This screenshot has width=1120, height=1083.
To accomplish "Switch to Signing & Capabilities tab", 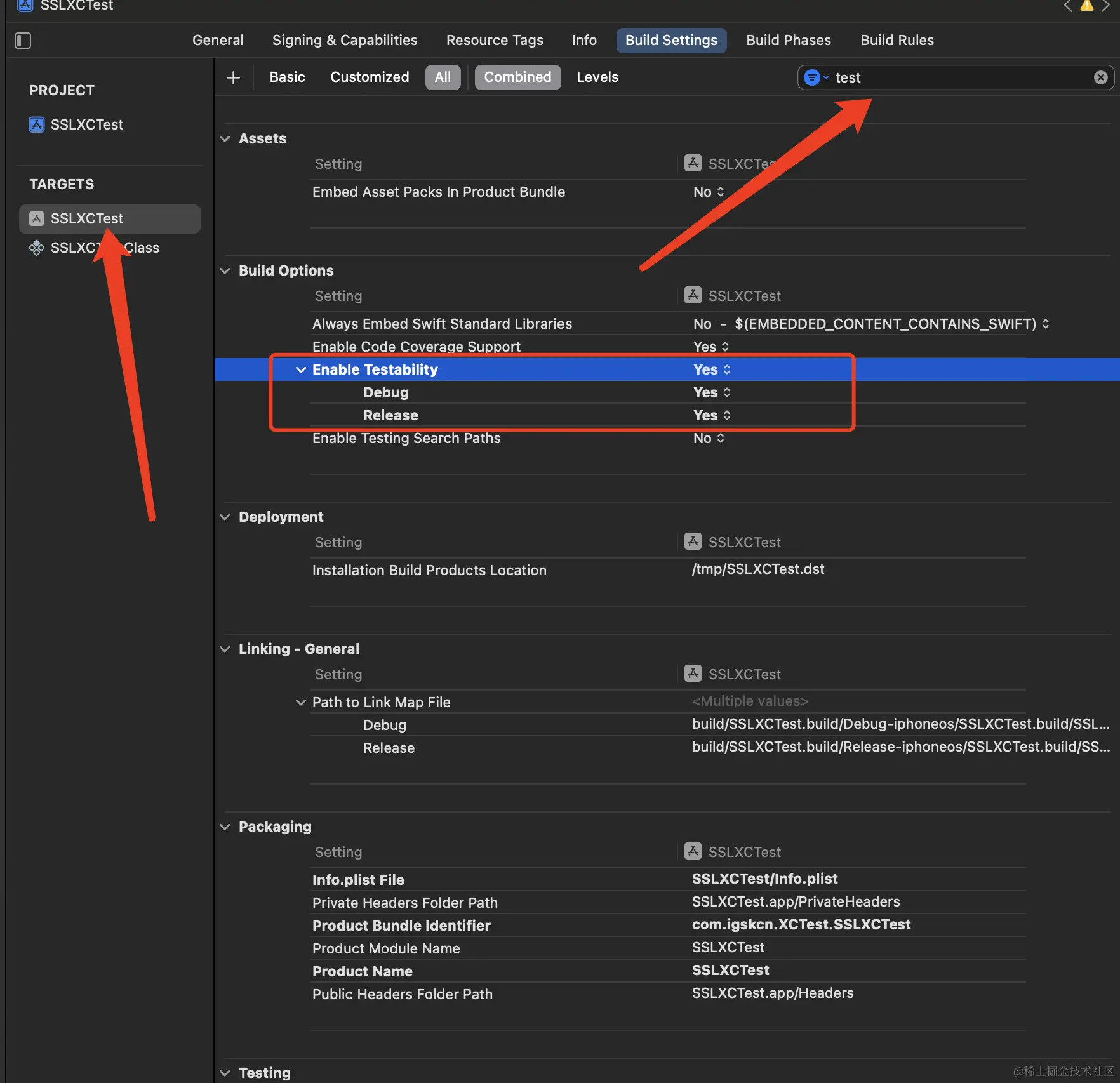I will tap(345, 41).
